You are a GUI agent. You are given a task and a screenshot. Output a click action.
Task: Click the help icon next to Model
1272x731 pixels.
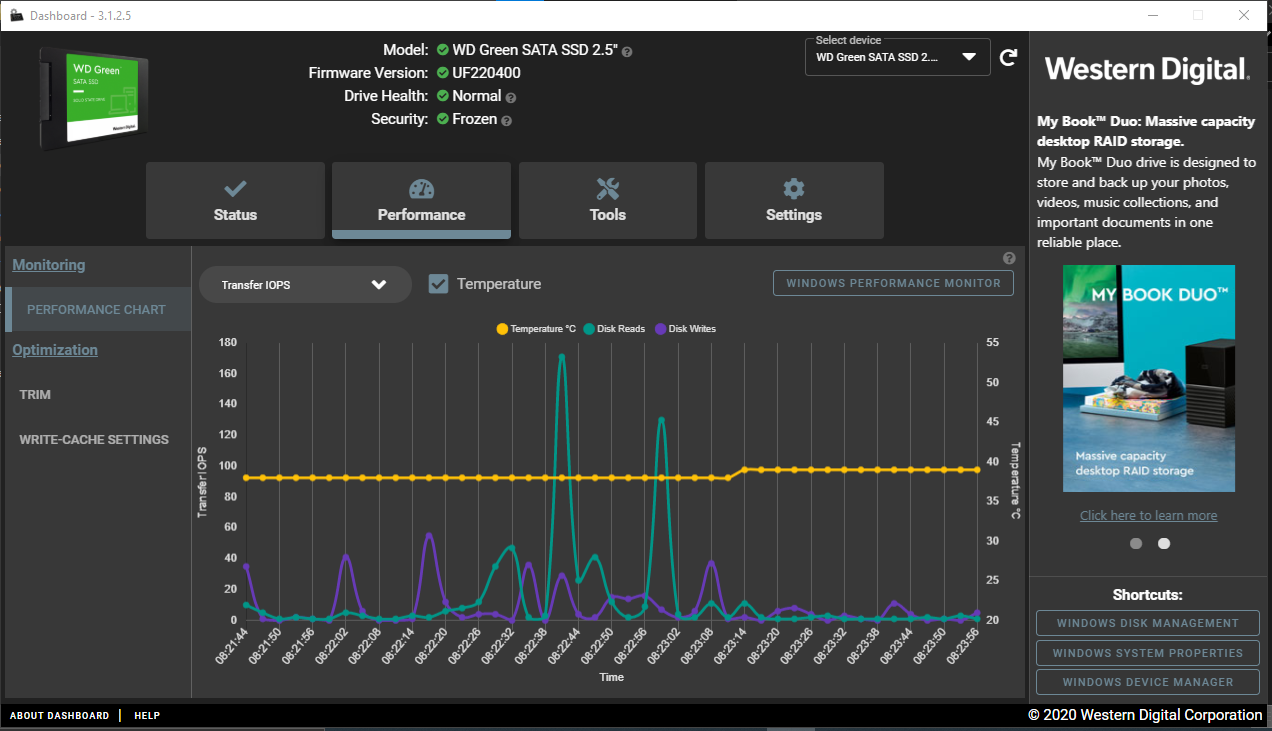tap(627, 51)
